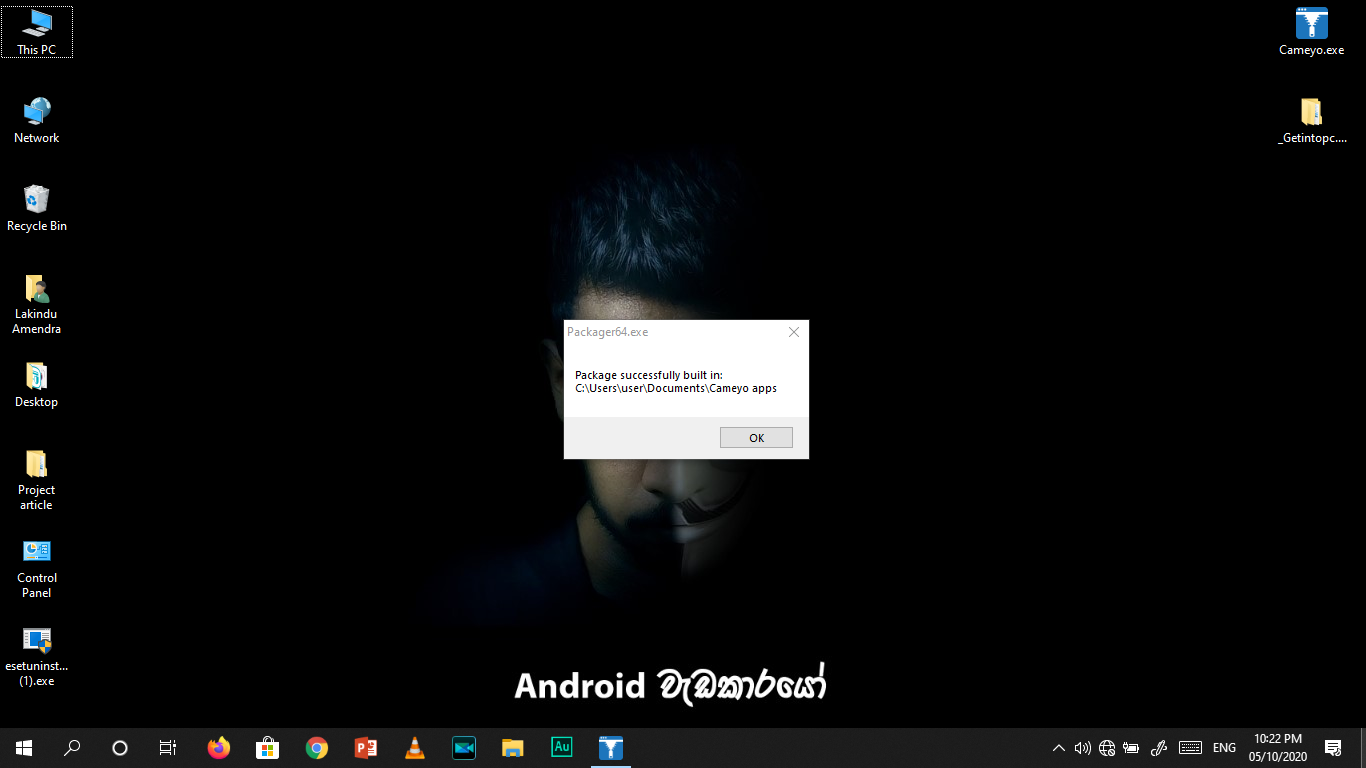Image resolution: width=1366 pixels, height=768 pixels.
Task: Change the ENG input language
Action: [1224, 748]
